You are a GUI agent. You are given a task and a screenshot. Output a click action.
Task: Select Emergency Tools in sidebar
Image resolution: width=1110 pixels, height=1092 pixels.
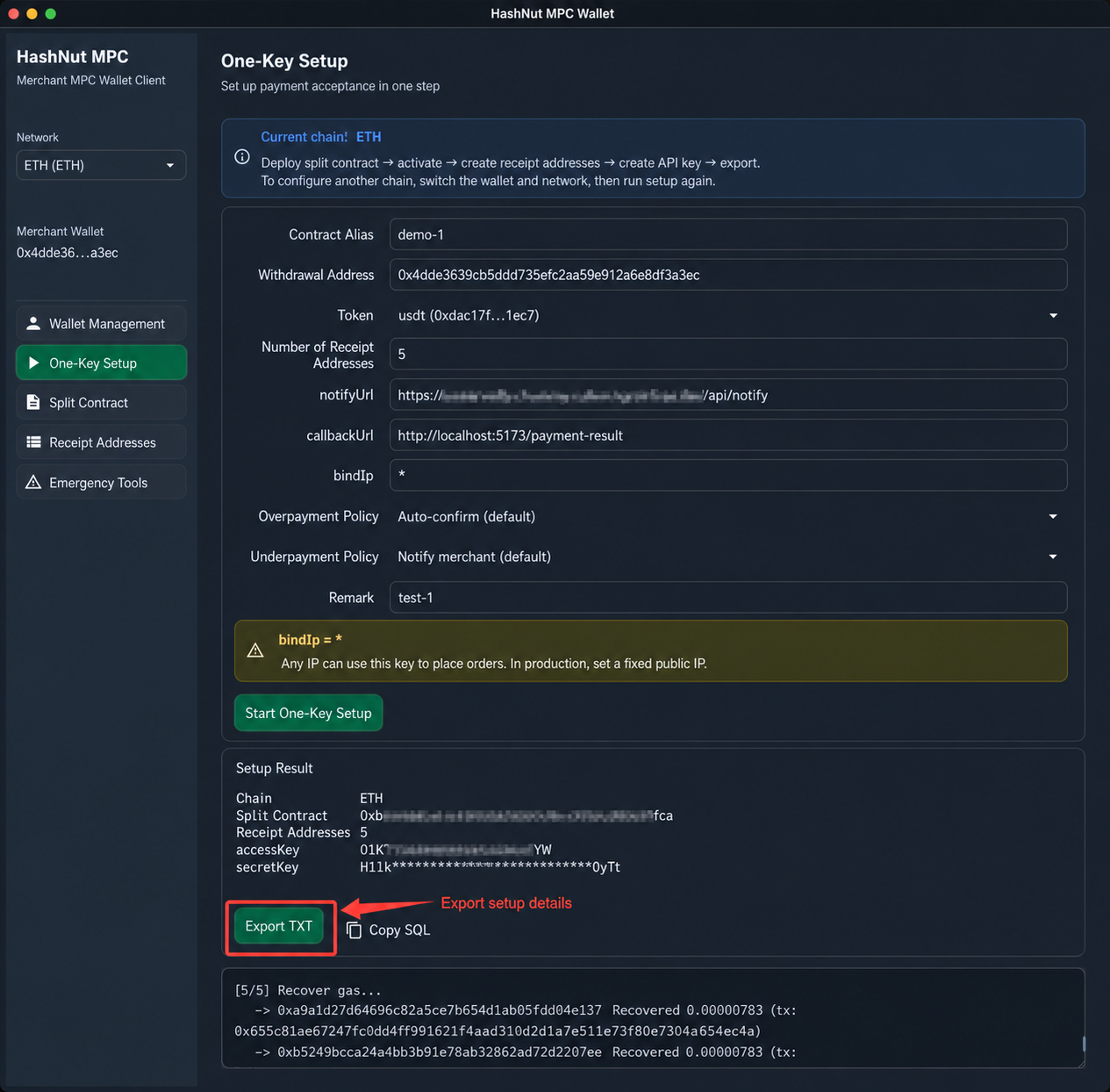101,483
